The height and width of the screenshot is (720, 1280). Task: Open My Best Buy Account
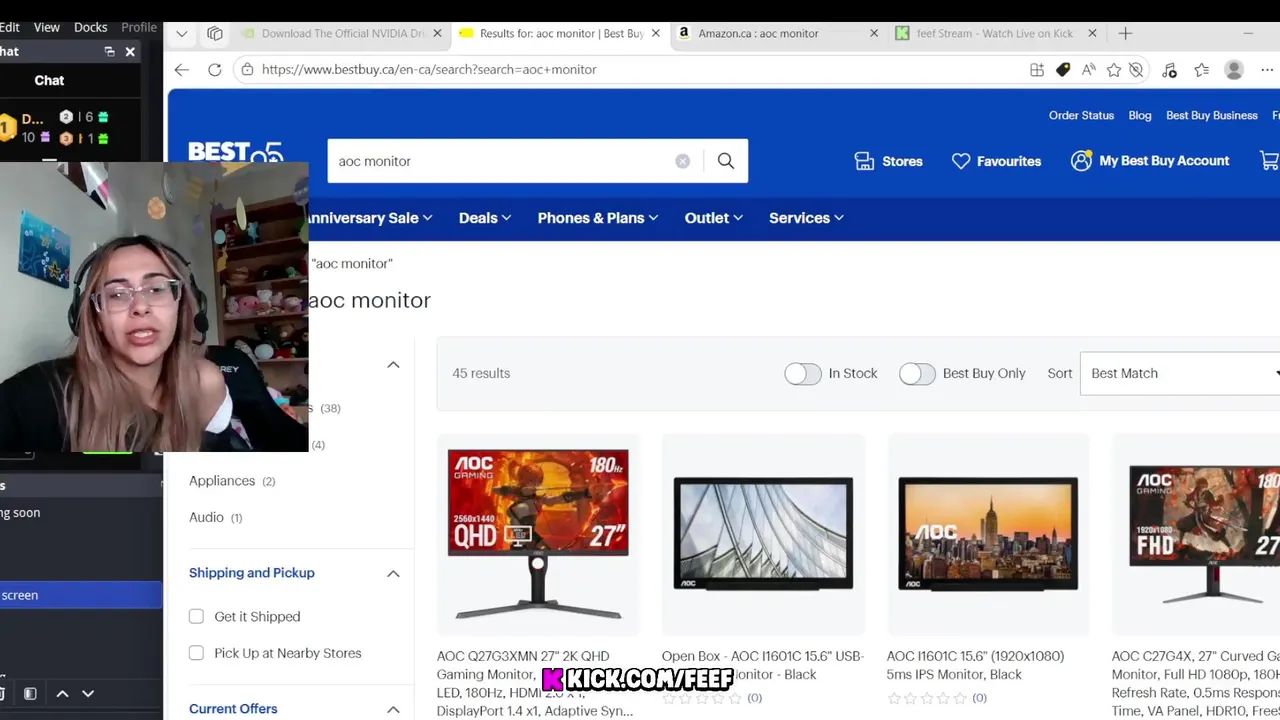pyautogui.click(x=1150, y=161)
